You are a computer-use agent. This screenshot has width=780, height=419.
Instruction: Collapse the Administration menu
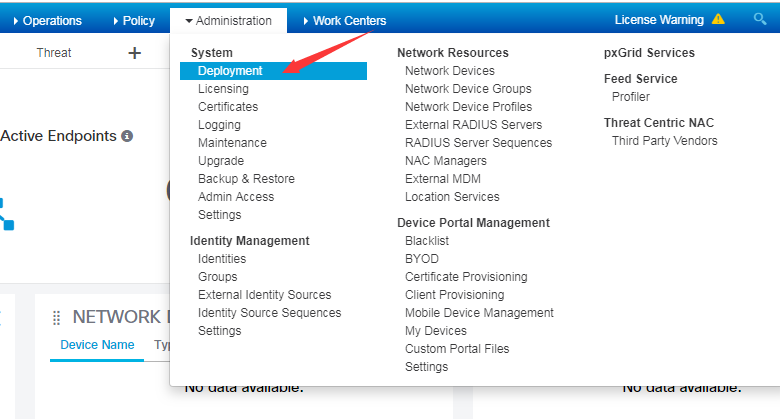tap(228, 20)
